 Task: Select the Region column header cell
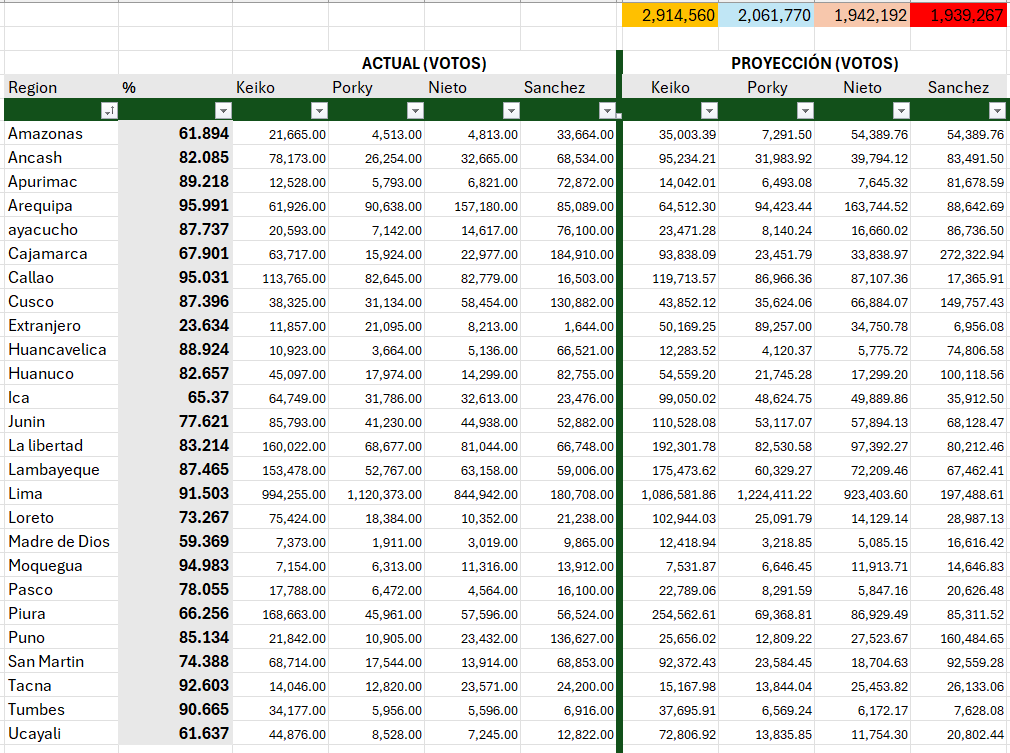(61, 87)
